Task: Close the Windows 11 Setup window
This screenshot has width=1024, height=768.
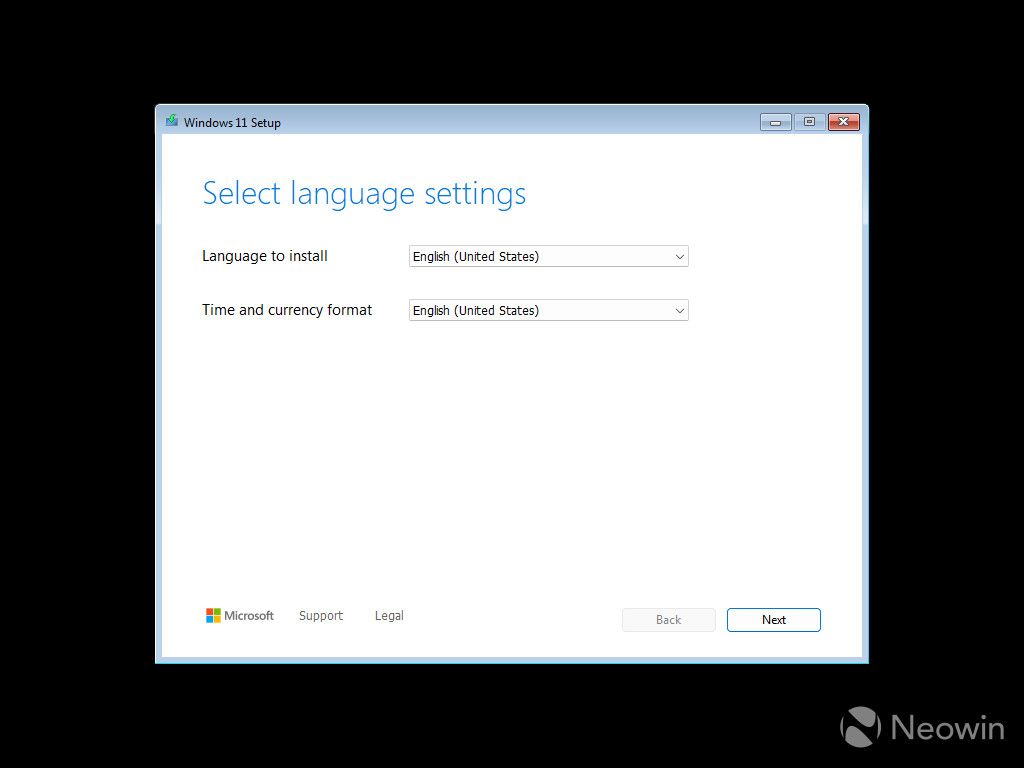Action: pos(843,121)
